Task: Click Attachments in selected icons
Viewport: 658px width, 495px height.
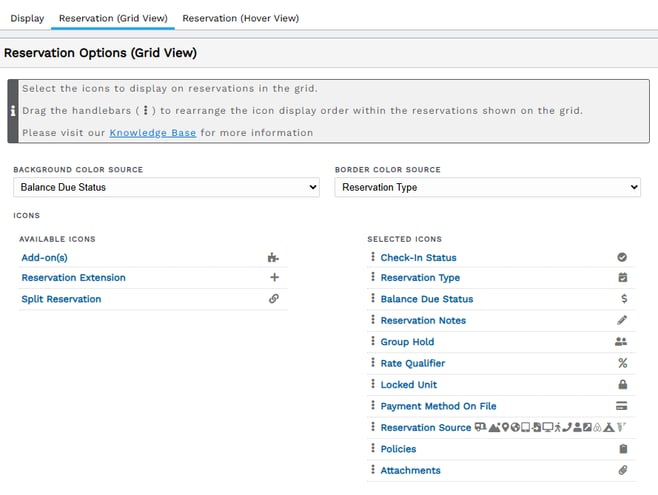Action: 410,470
